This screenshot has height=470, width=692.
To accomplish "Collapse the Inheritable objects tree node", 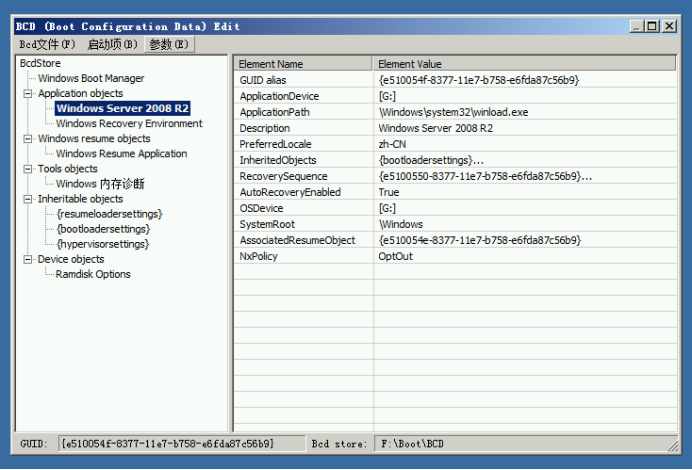I will pos(28,199).
